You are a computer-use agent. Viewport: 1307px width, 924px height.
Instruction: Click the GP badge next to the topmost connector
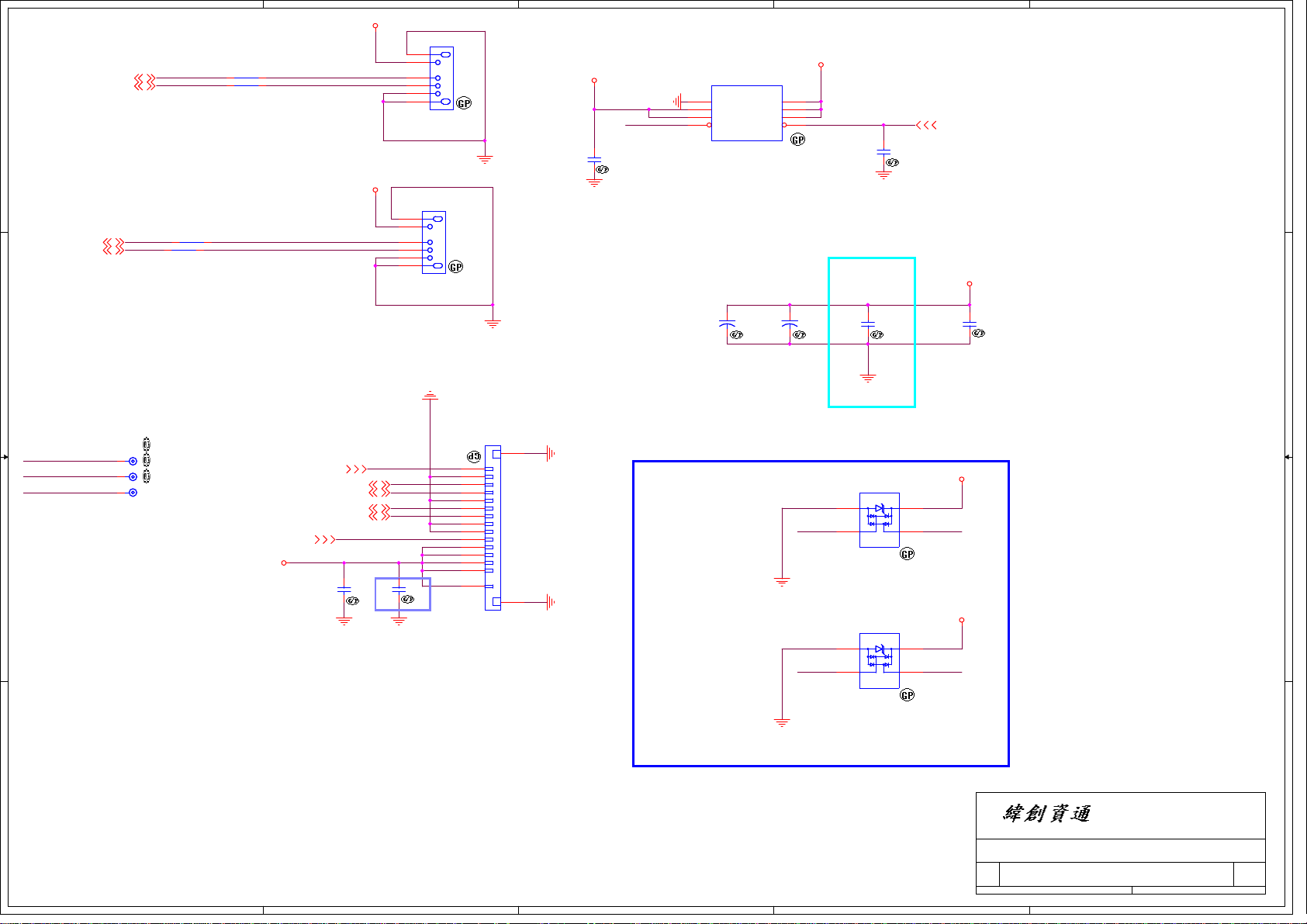coord(464,103)
